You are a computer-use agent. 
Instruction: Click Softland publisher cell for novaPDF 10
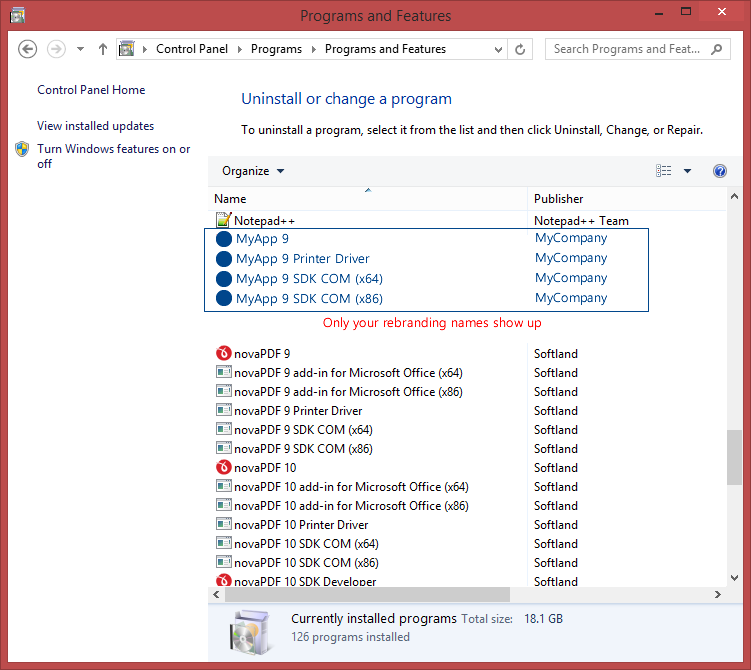556,468
